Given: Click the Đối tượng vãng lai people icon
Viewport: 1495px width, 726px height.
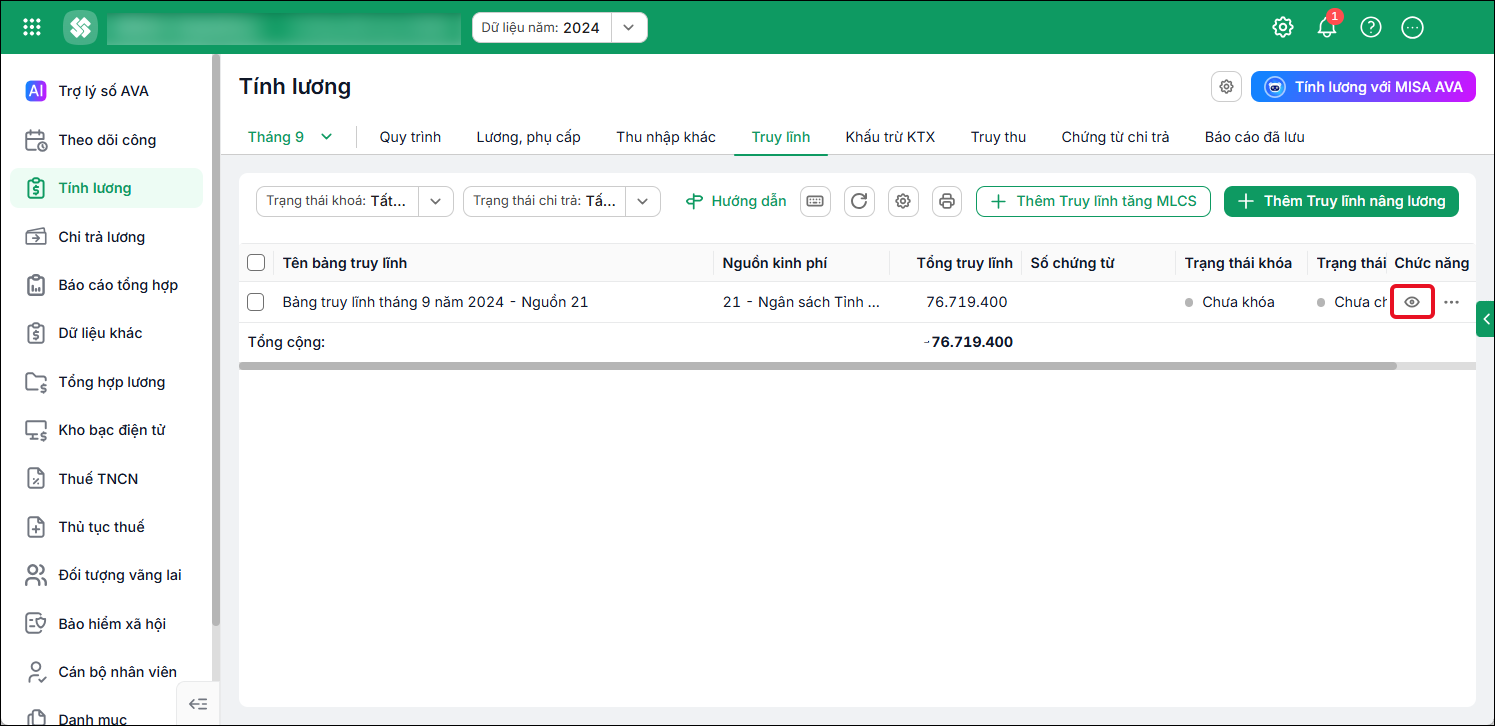Looking at the screenshot, I should [36, 575].
